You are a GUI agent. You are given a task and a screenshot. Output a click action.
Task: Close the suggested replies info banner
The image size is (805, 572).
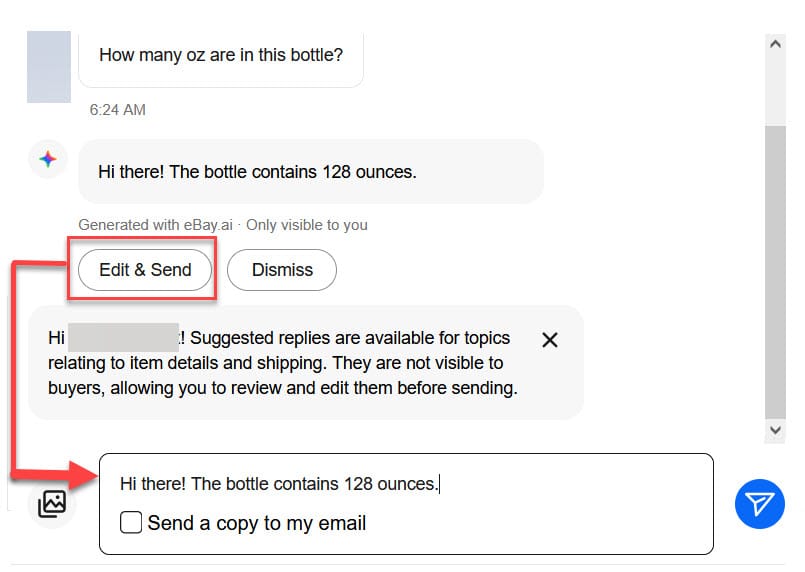click(549, 340)
